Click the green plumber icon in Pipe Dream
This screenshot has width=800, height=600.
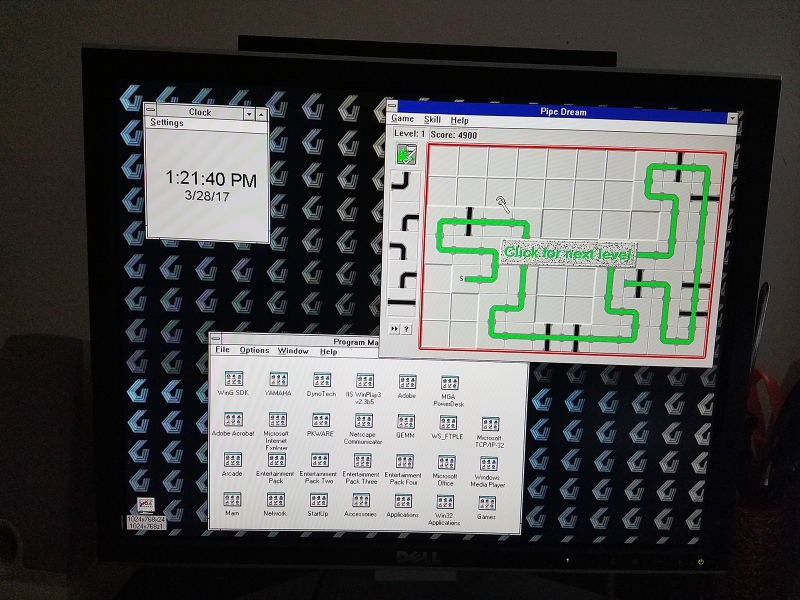click(x=407, y=154)
